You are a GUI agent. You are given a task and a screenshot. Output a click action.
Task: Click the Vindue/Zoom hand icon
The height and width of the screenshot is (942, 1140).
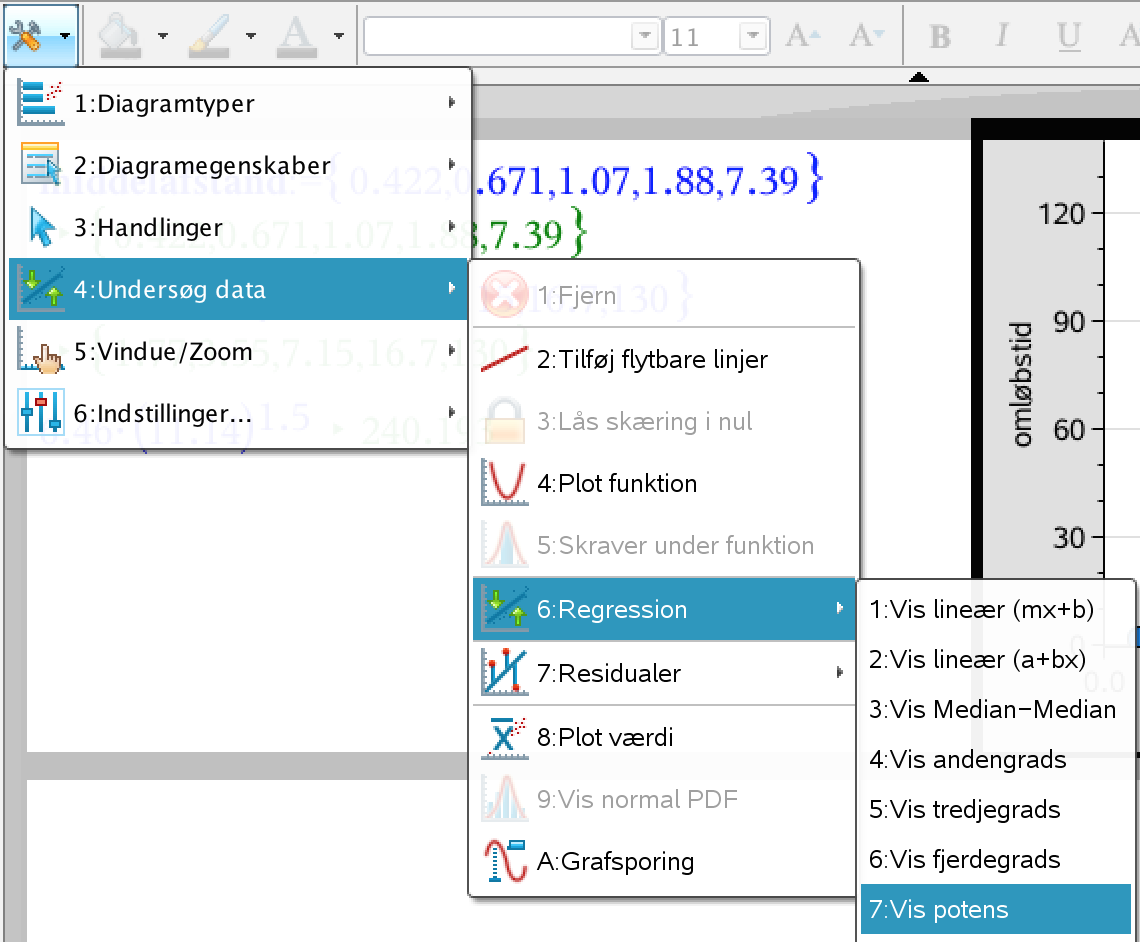point(41,352)
